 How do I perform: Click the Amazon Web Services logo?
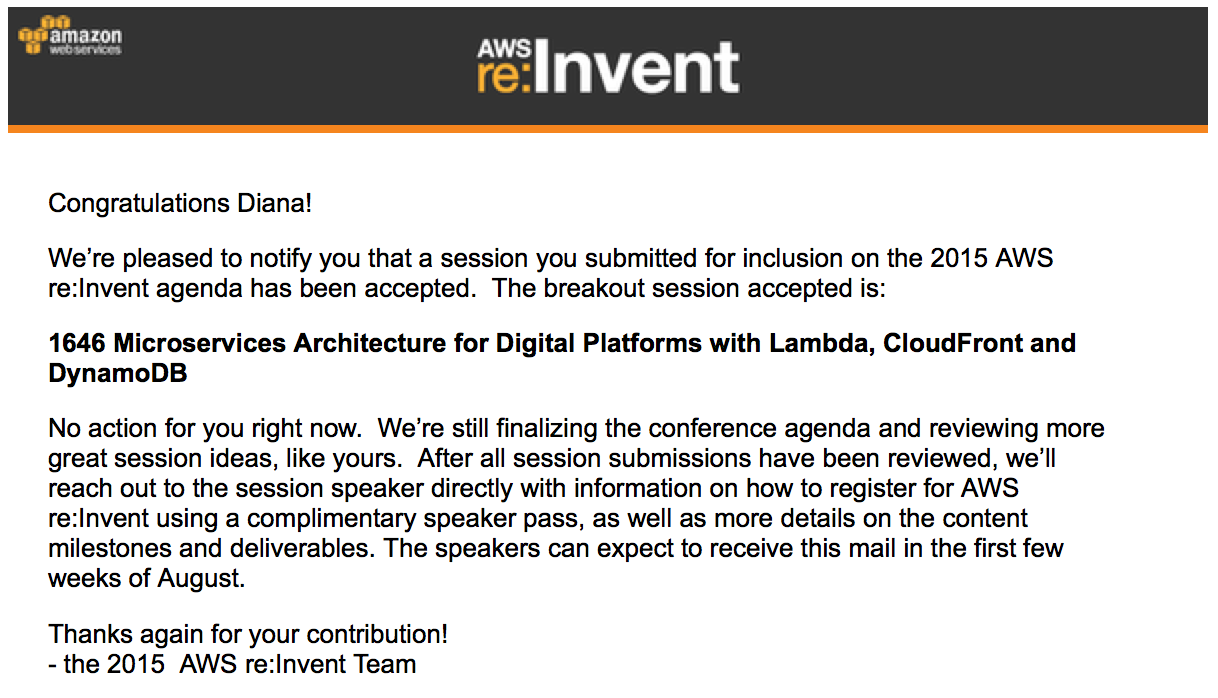(70, 36)
